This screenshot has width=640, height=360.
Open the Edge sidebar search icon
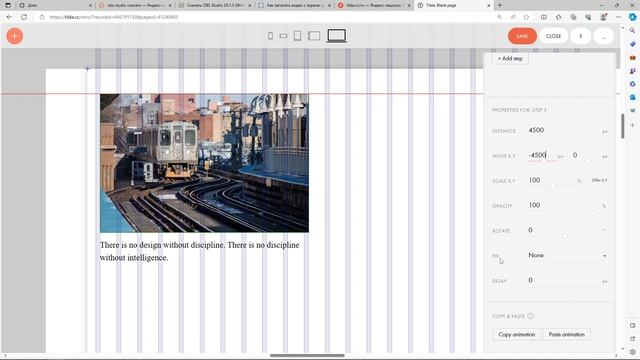tap(632, 31)
